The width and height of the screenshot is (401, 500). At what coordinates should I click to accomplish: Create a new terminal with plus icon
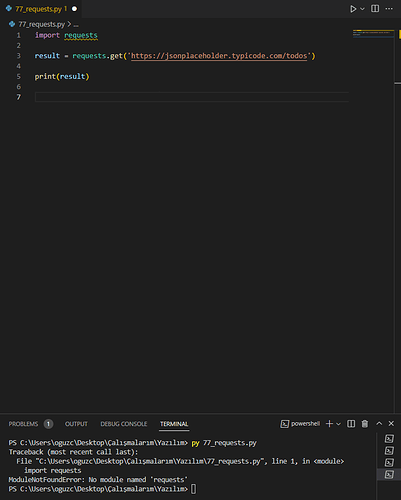(329, 424)
